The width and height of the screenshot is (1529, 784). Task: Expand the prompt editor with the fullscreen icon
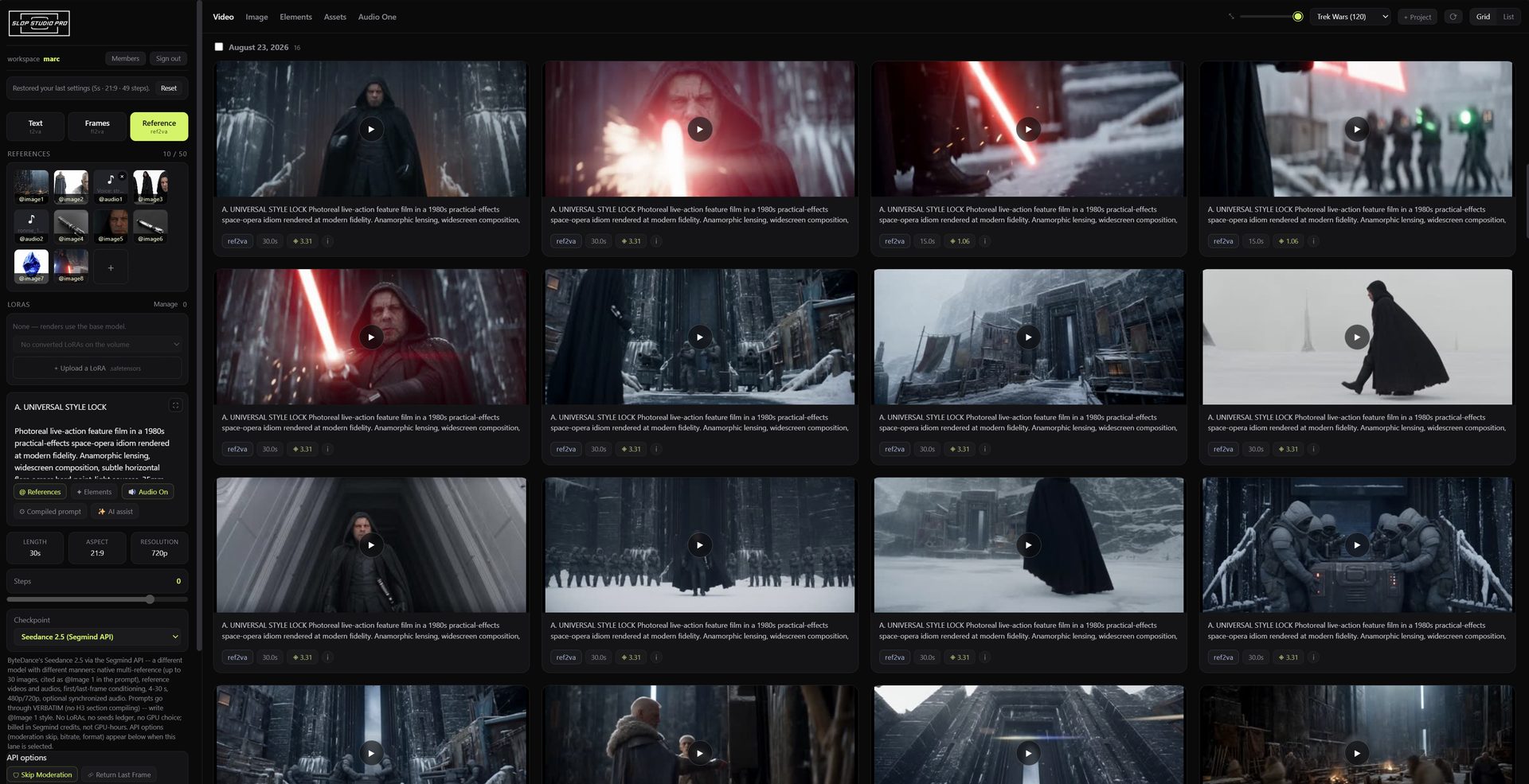point(175,406)
